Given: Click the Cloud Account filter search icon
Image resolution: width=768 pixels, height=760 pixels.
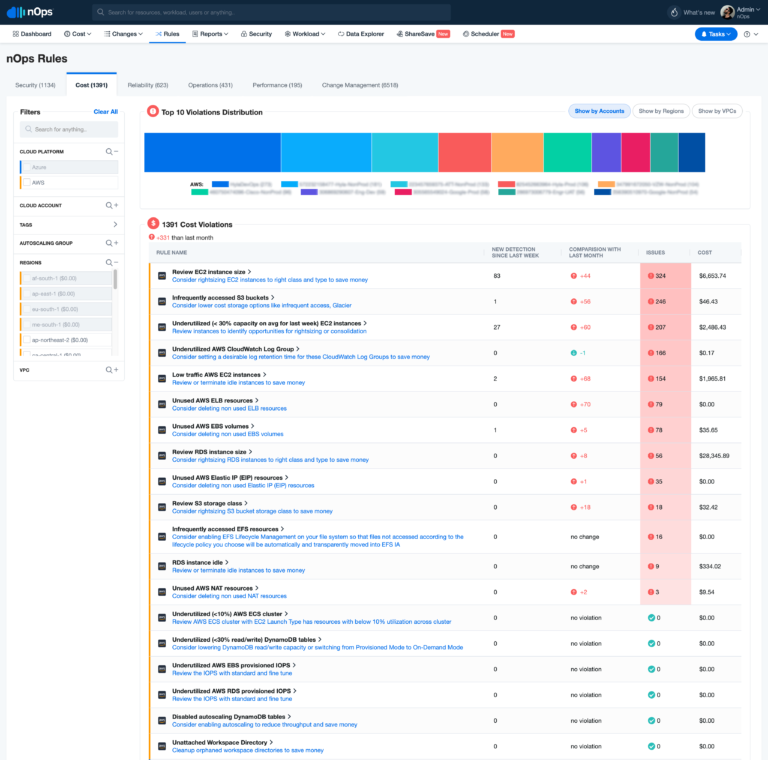Looking at the screenshot, I should [x=109, y=204].
